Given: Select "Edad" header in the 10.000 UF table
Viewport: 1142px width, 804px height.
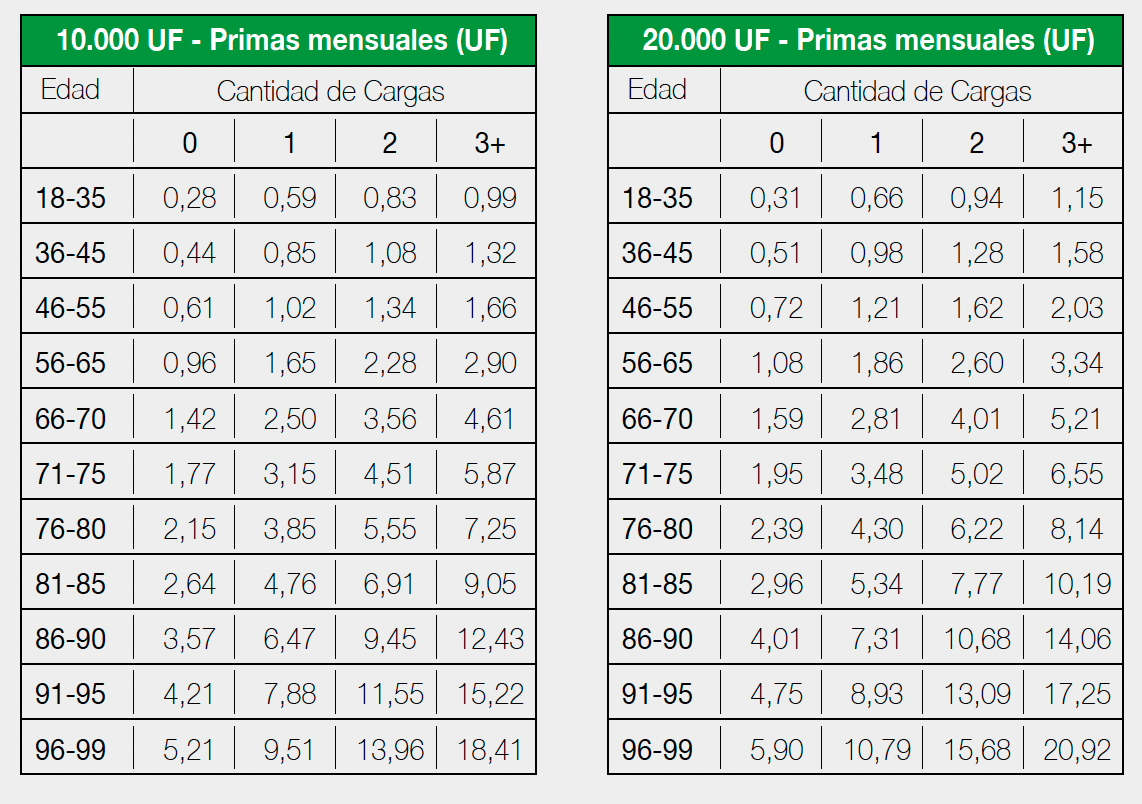Looking at the screenshot, I should [70, 90].
